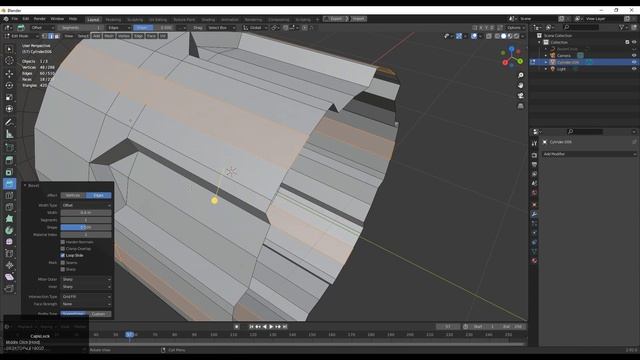Click the zoom magnifier icon in viewport
Viewport: 640px width, 360px height.
[520, 76]
